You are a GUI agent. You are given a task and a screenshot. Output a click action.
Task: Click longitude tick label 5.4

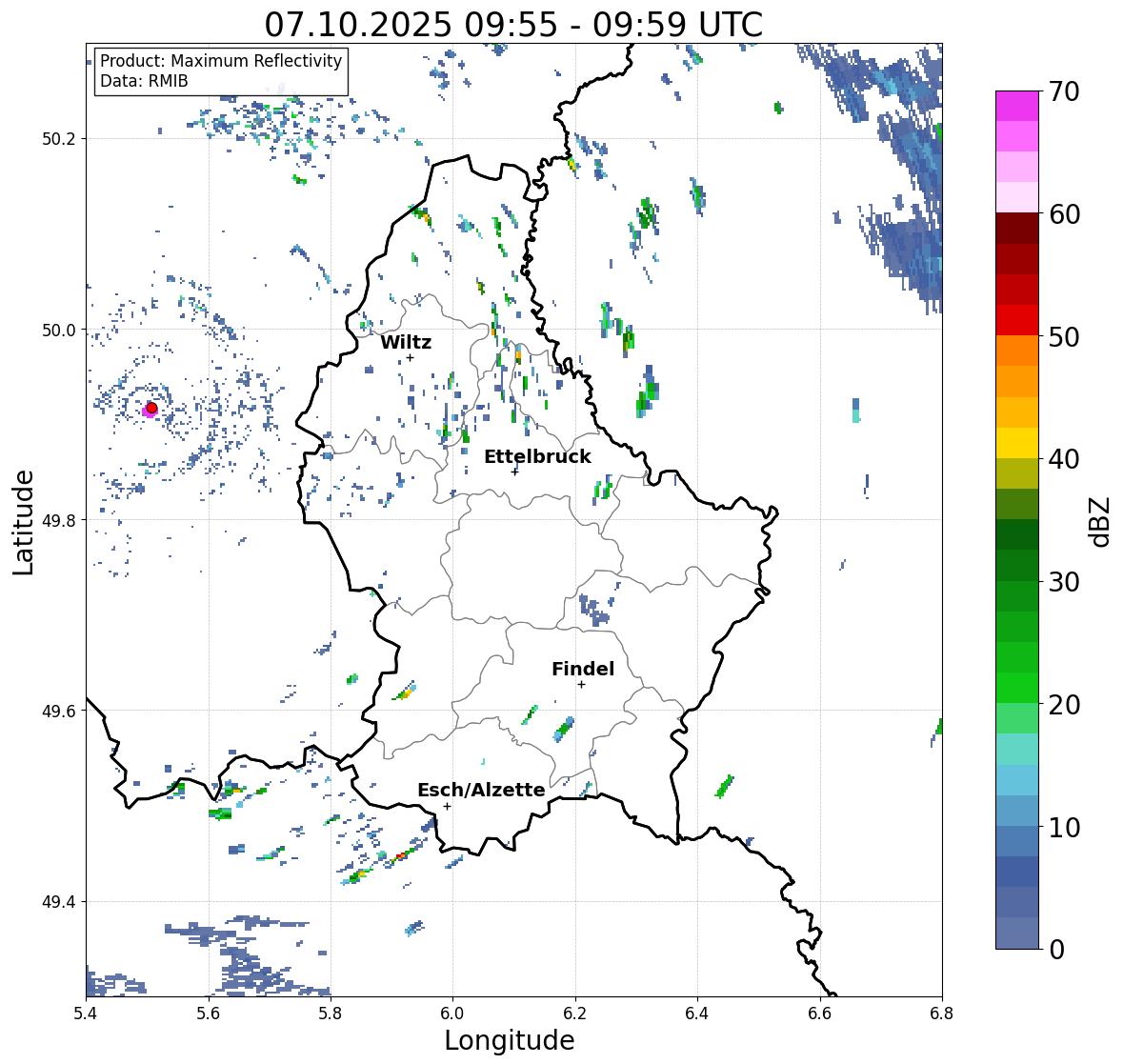86,1014
